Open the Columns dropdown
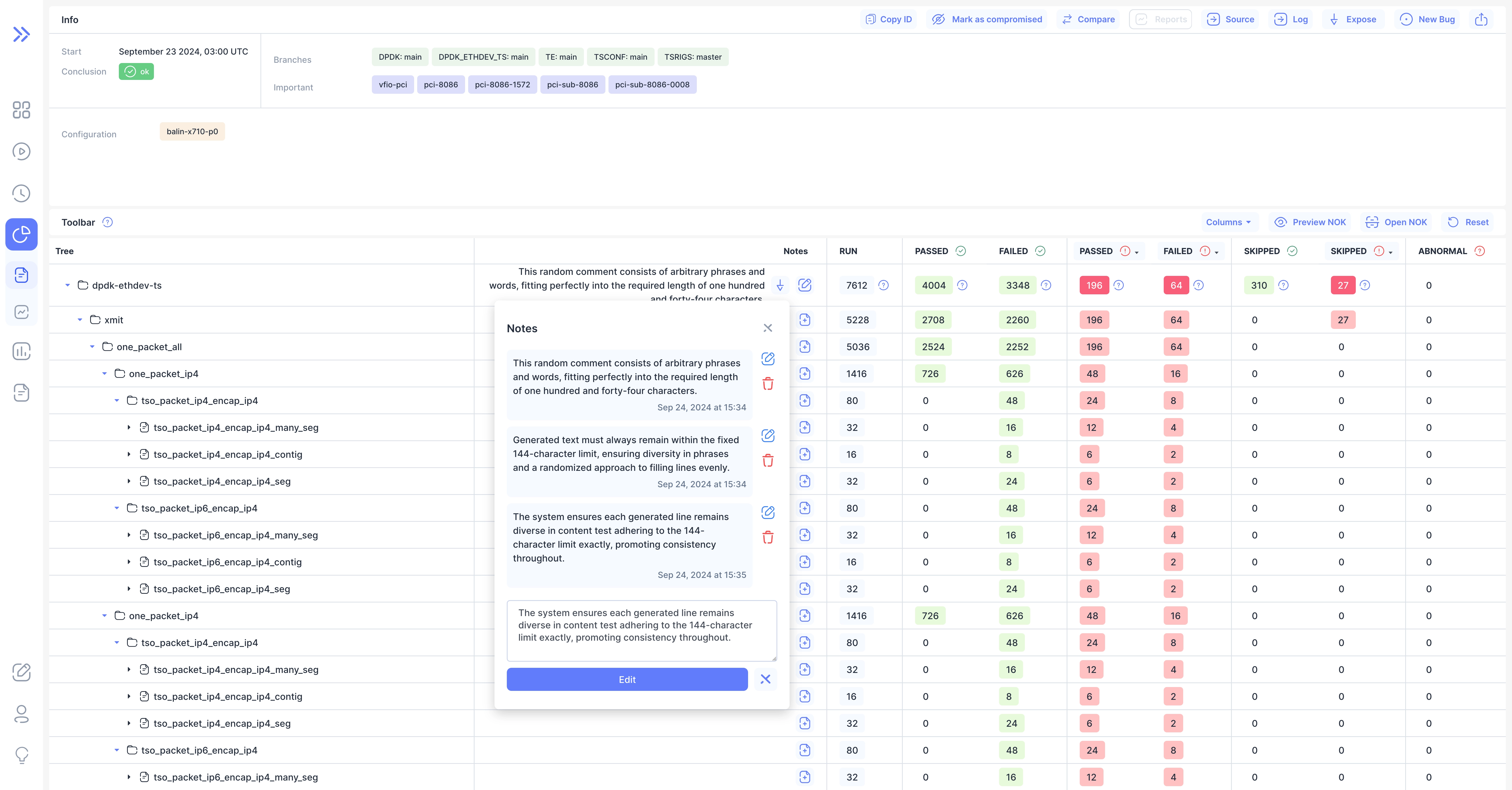This screenshot has width=1512, height=790. [1228, 222]
